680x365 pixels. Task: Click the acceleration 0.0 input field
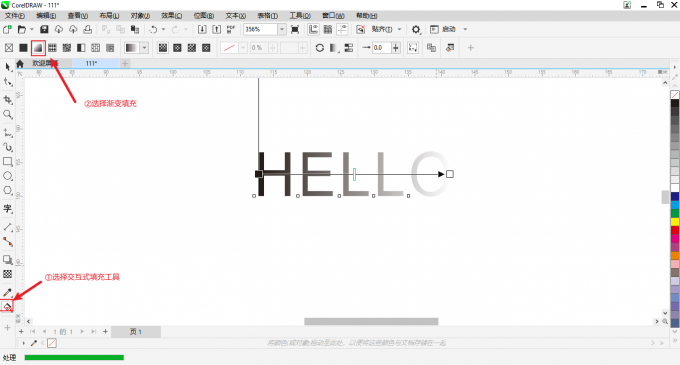[x=382, y=48]
